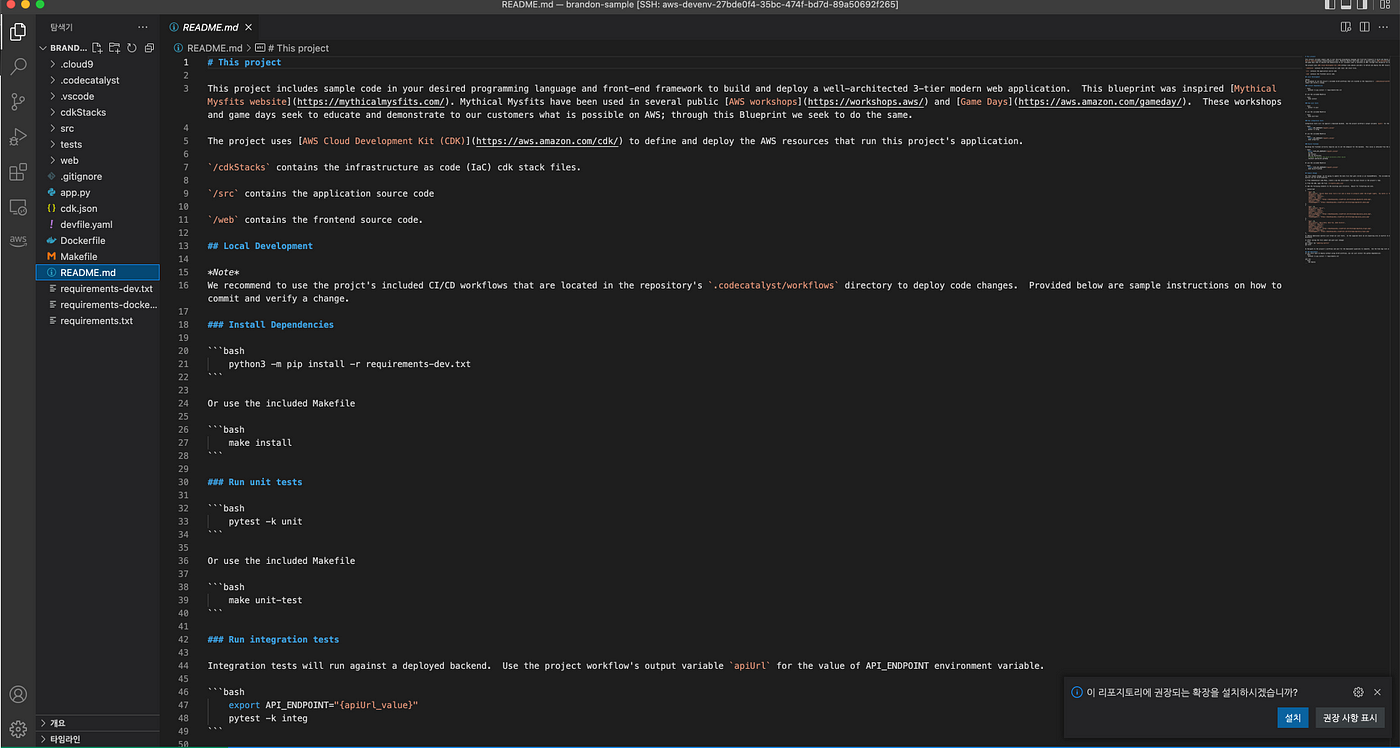This screenshot has width=1400, height=748.
Task: Open the Source Control view
Action: click(18, 102)
